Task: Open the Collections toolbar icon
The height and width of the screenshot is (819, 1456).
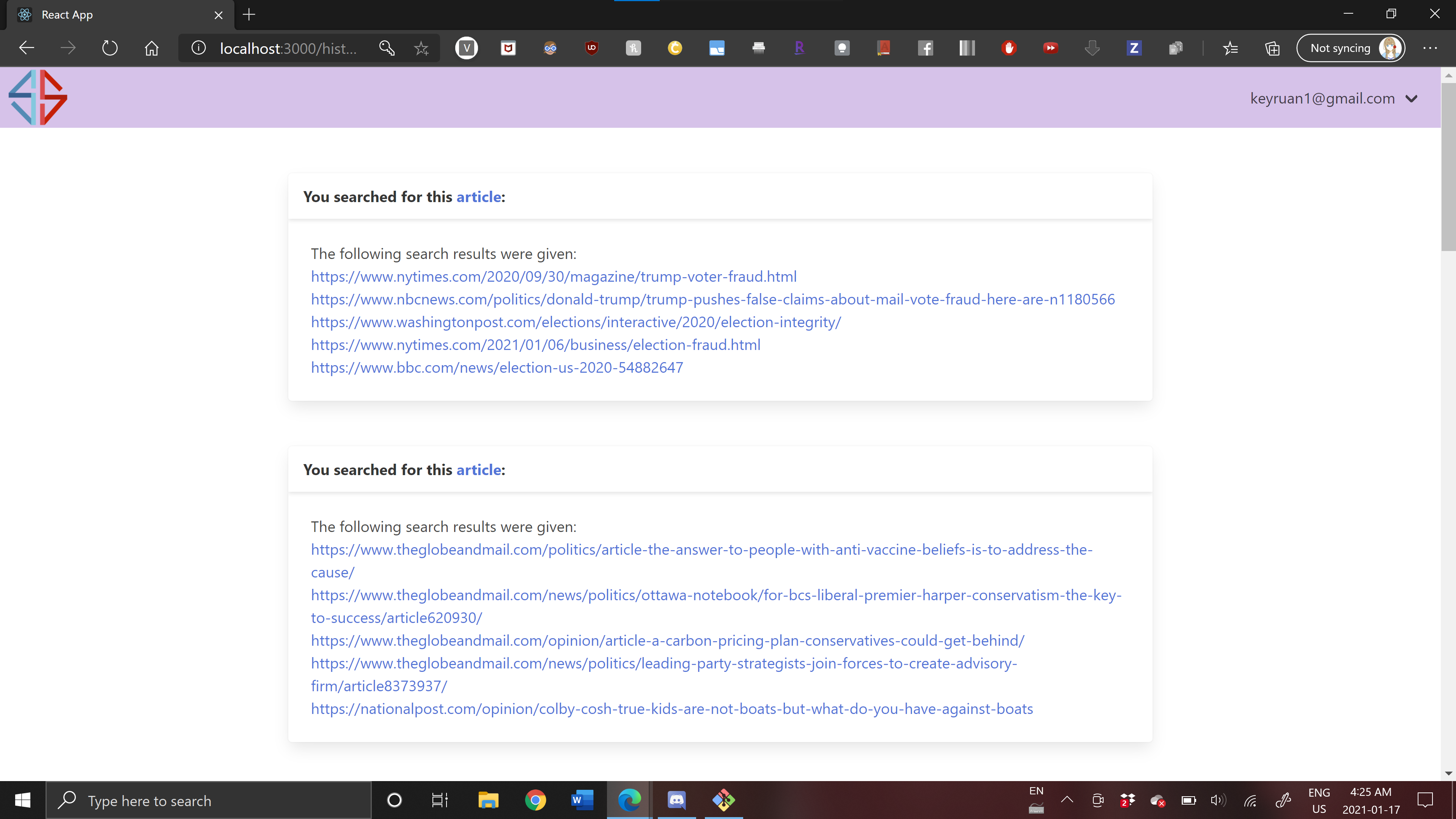Action: click(1272, 48)
